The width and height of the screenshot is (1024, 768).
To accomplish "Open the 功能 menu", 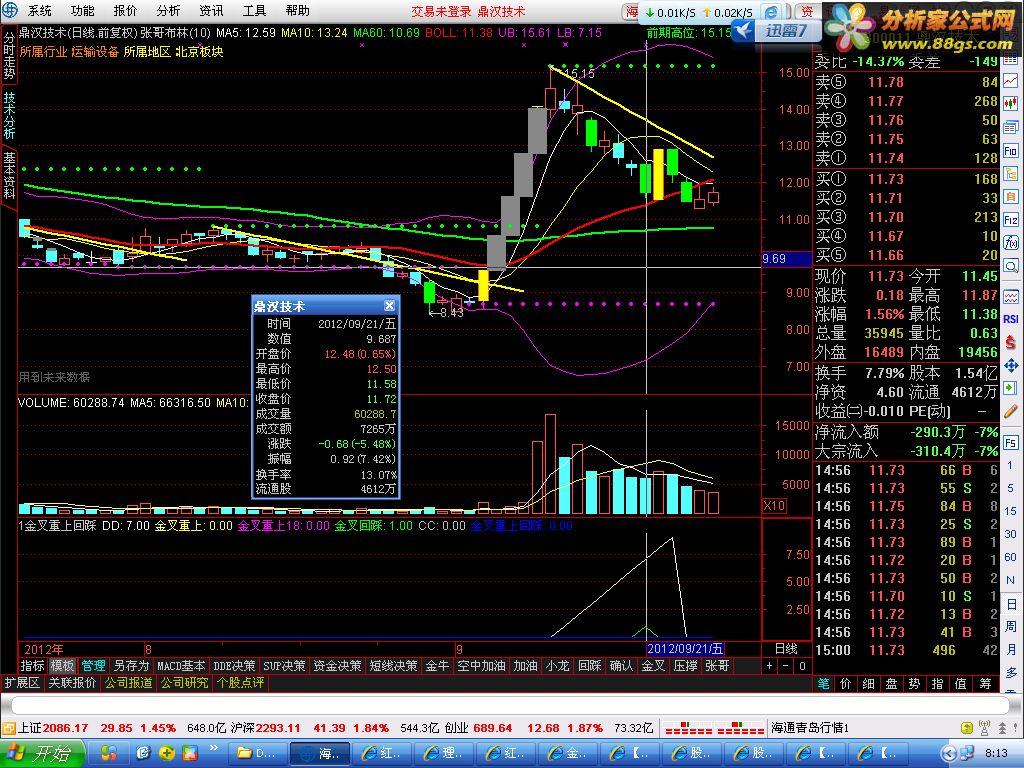I will point(82,10).
